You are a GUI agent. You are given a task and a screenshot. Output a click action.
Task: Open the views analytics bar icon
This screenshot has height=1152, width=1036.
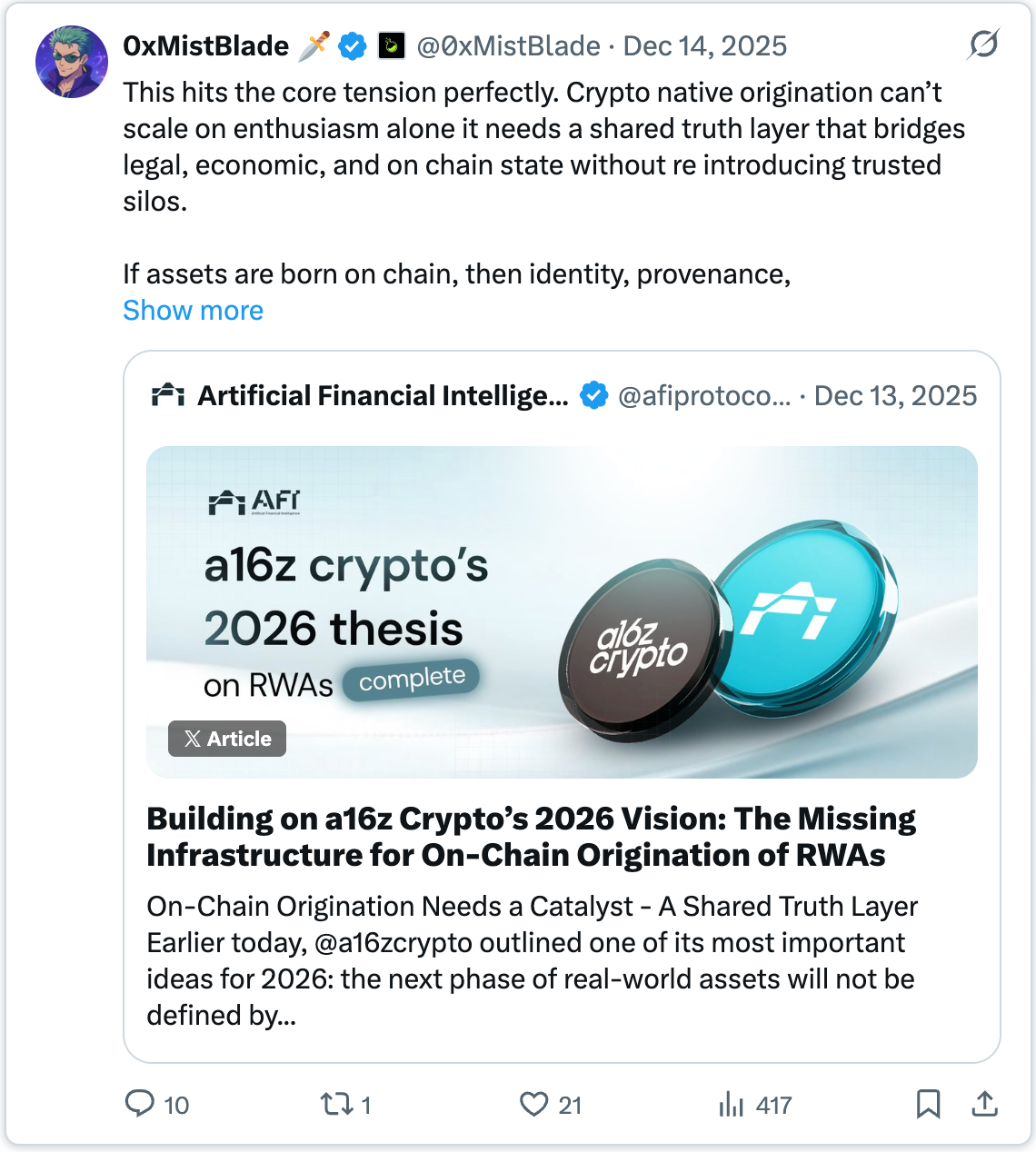point(731,1104)
